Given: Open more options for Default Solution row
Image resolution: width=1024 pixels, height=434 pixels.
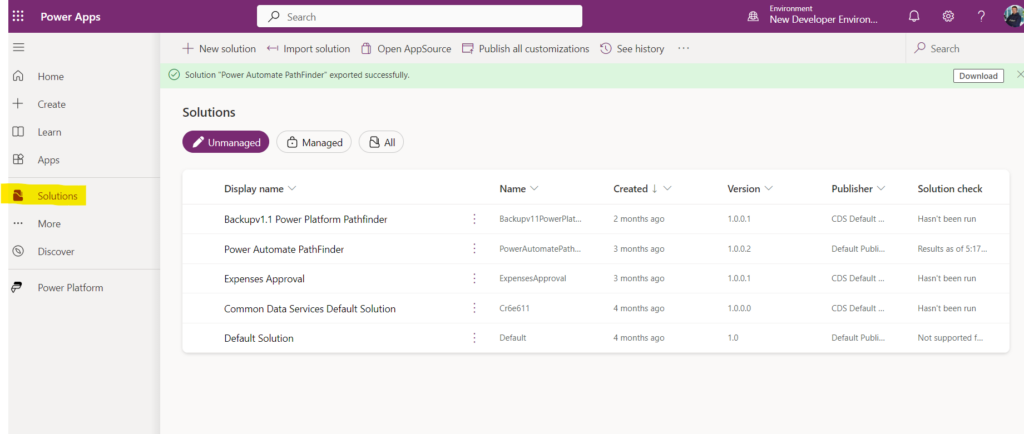Looking at the screenshot, I should coord(474,338).
